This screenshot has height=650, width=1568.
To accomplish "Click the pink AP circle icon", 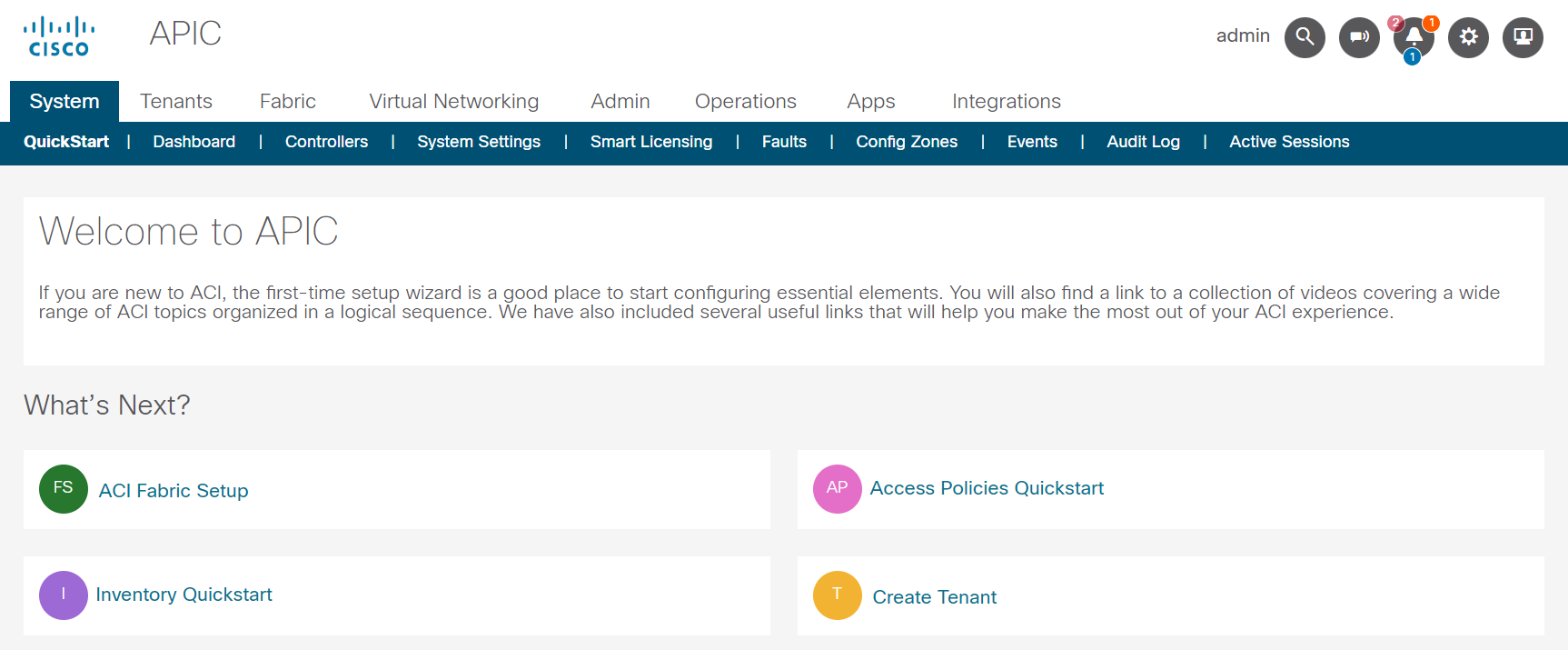I will [837, 489].
